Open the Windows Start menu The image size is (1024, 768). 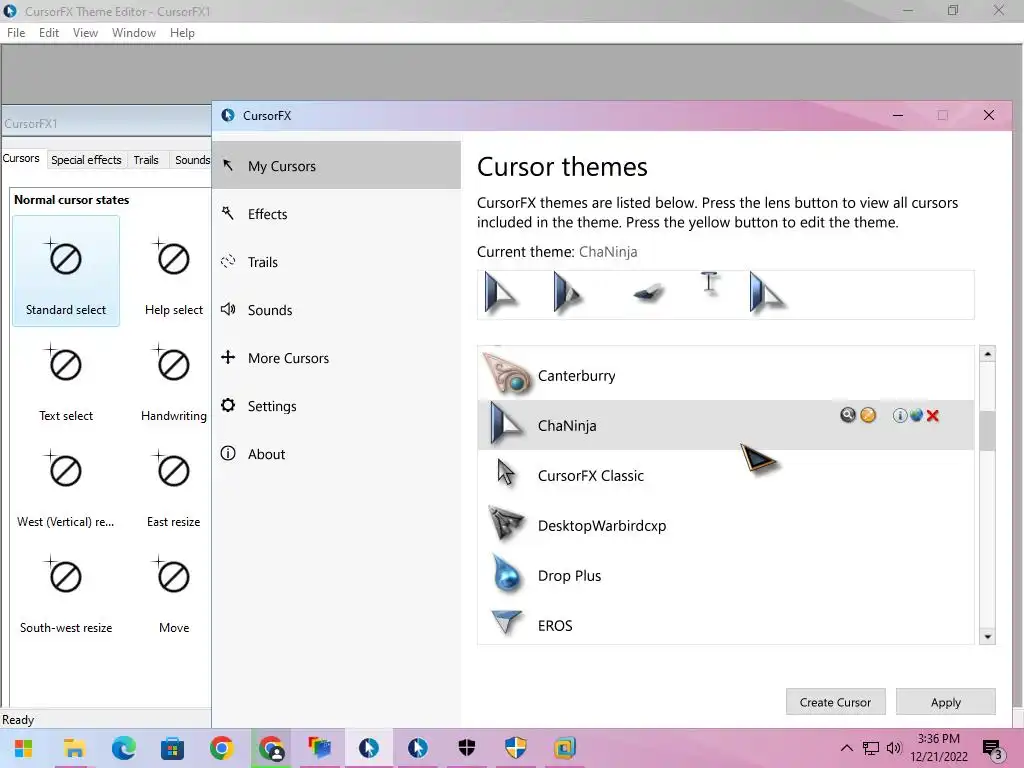click(24, 748)
